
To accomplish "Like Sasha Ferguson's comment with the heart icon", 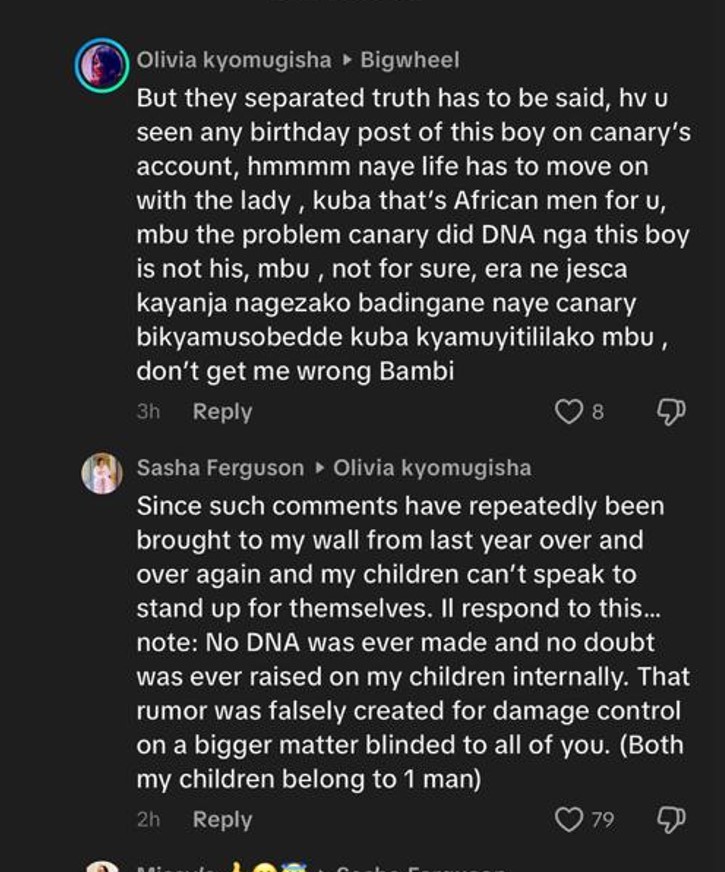I will [569, 816].
